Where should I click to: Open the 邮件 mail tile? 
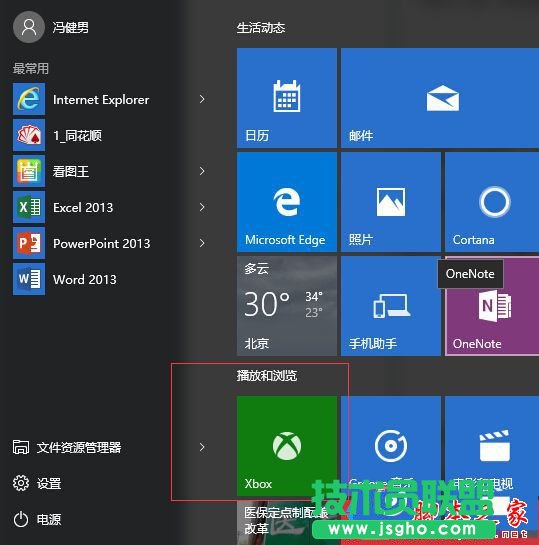click(x=440, y=98)
